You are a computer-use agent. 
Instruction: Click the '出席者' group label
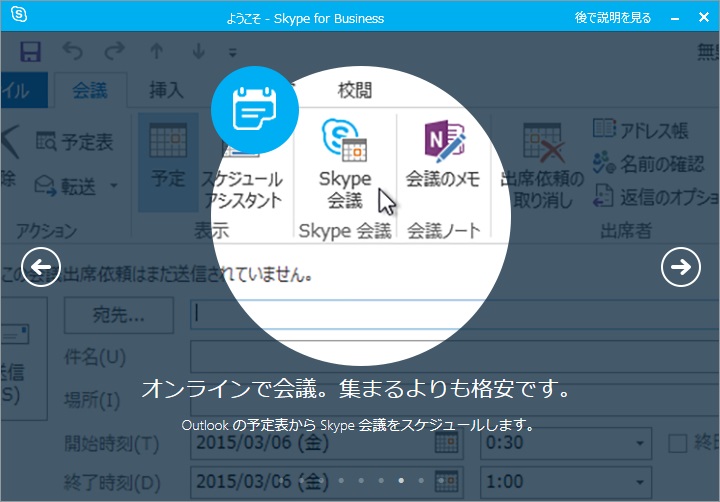[x=626, y=231]
